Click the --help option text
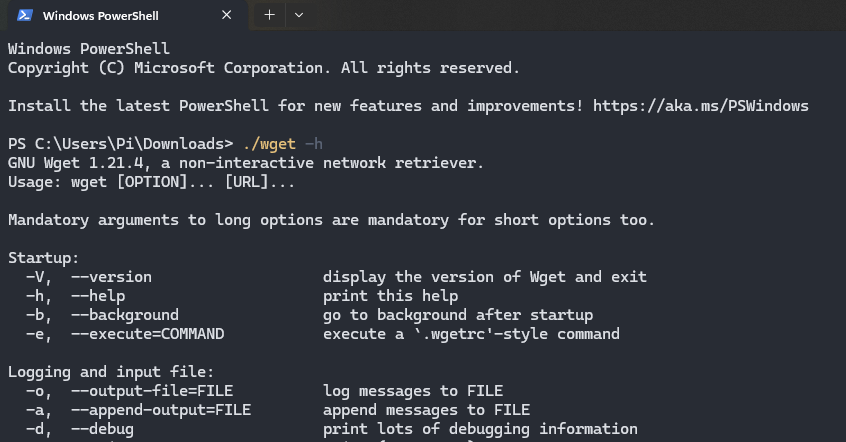The image size is (846, 442). point(98,295)
